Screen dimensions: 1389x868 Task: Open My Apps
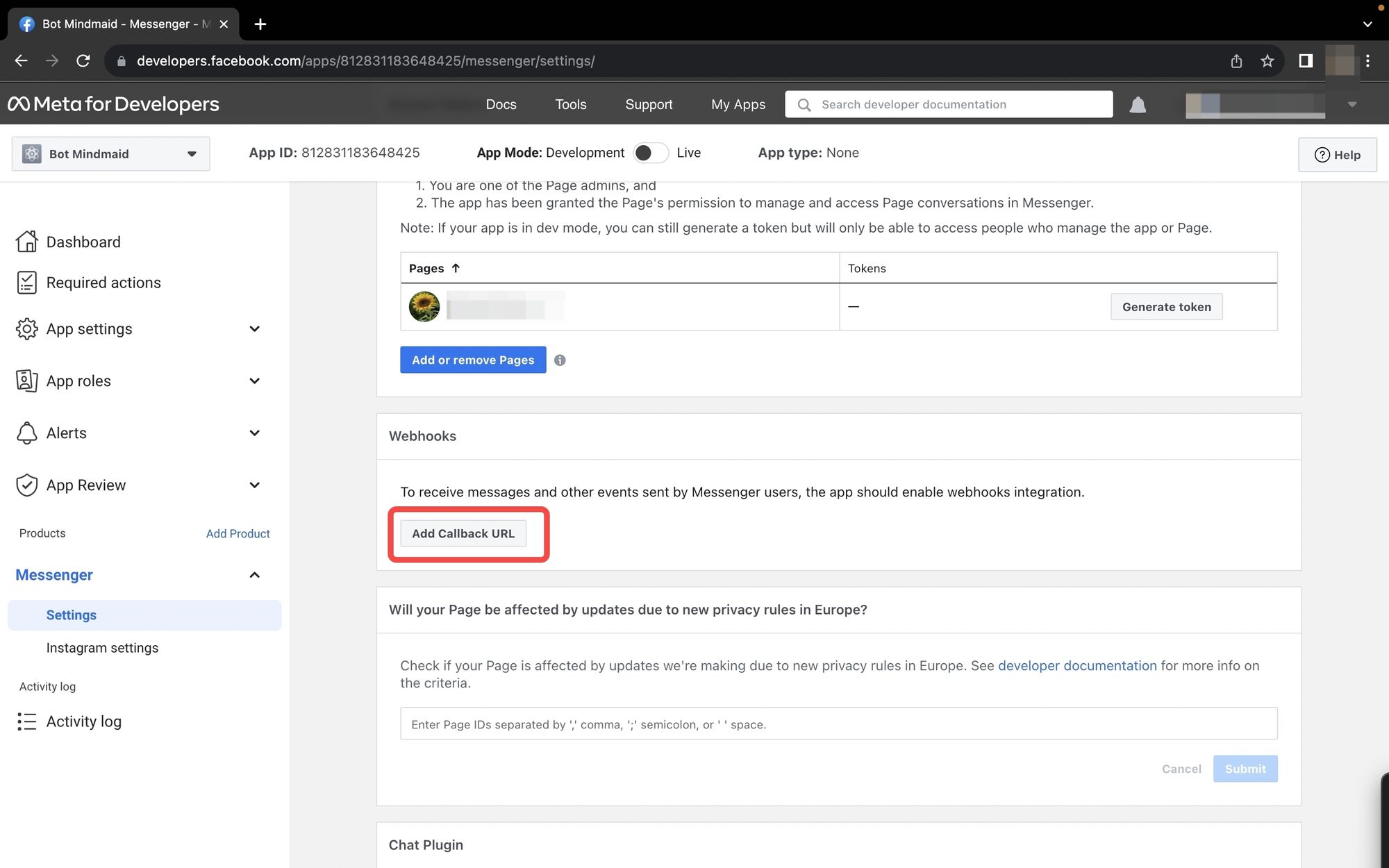738,105
